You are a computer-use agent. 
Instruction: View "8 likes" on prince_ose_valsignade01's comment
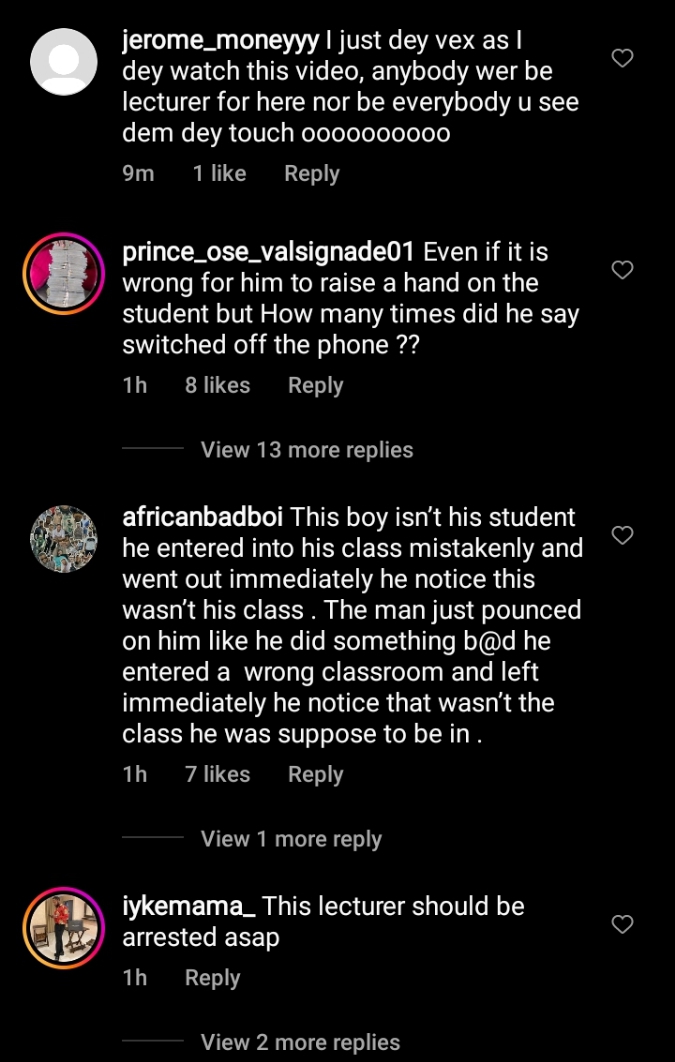point(217,386)
